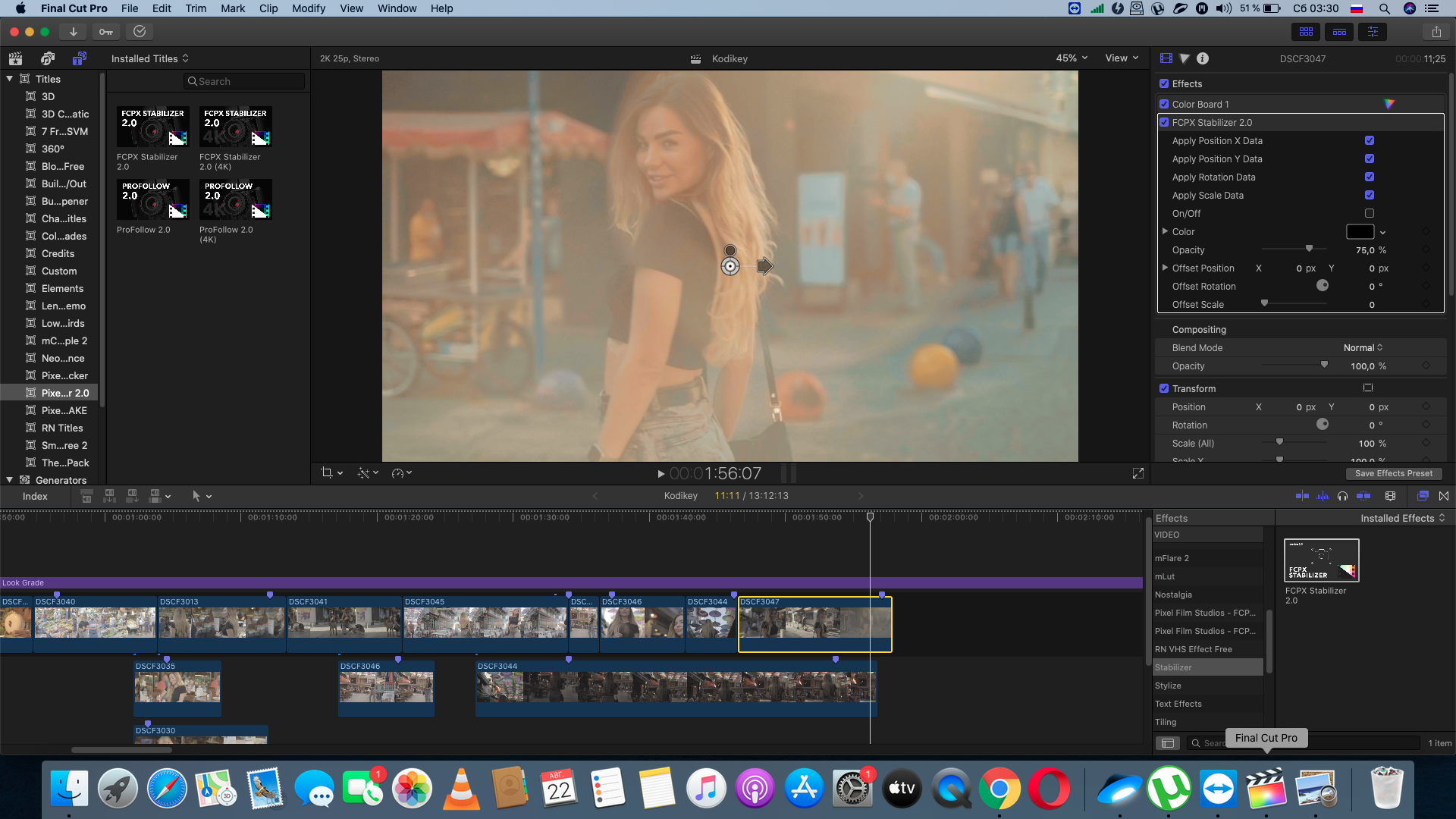Image resolution: width=1456 pixels, height=819 pixels.
Task: Click the Stabilizer Color black swatch
Action: point(1360,232)
